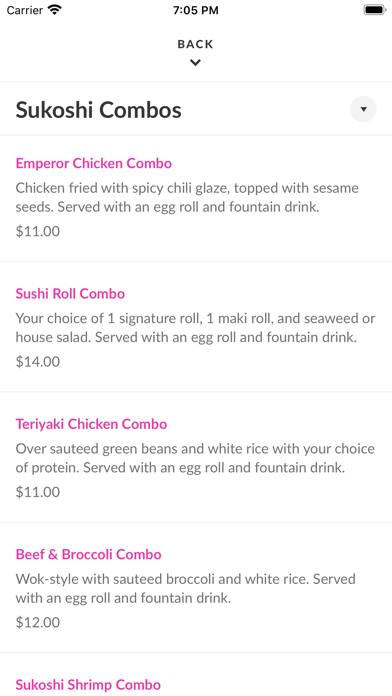Click the $11.00 price under Teriyaki Chicken
The image size is (392, 696).
[38, 492]
